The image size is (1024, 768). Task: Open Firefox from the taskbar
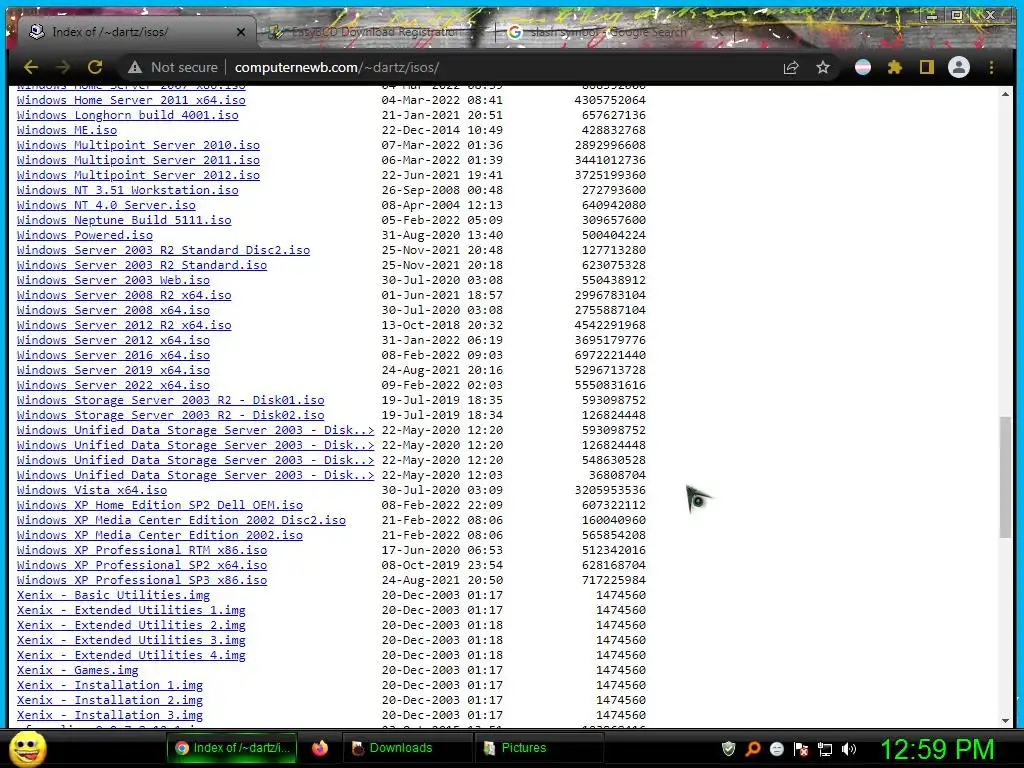(319, 748)
